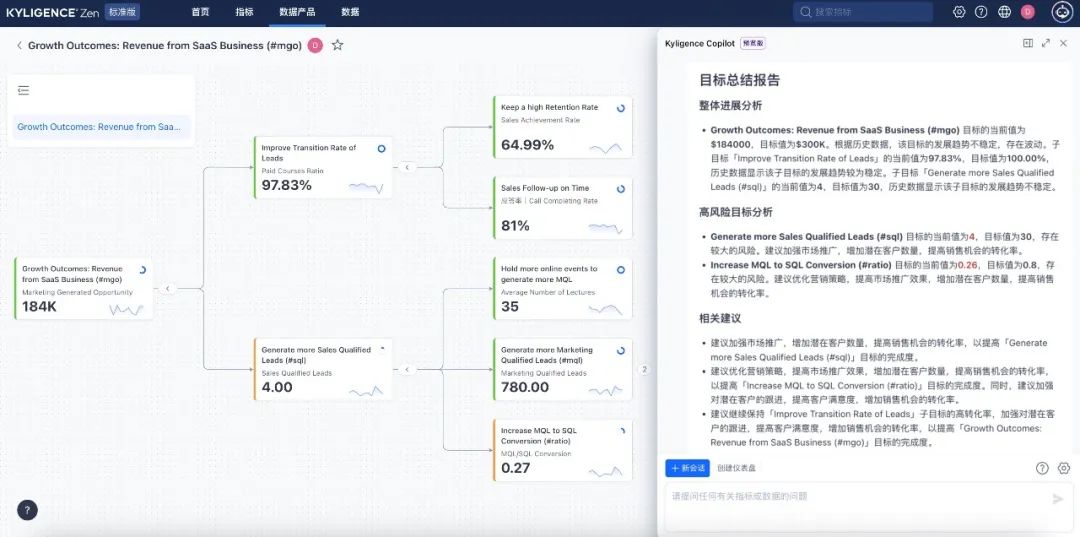Select Growth Outcomes item in outline panel
This screenshot has width=1080, height=537.
point(101,127)
